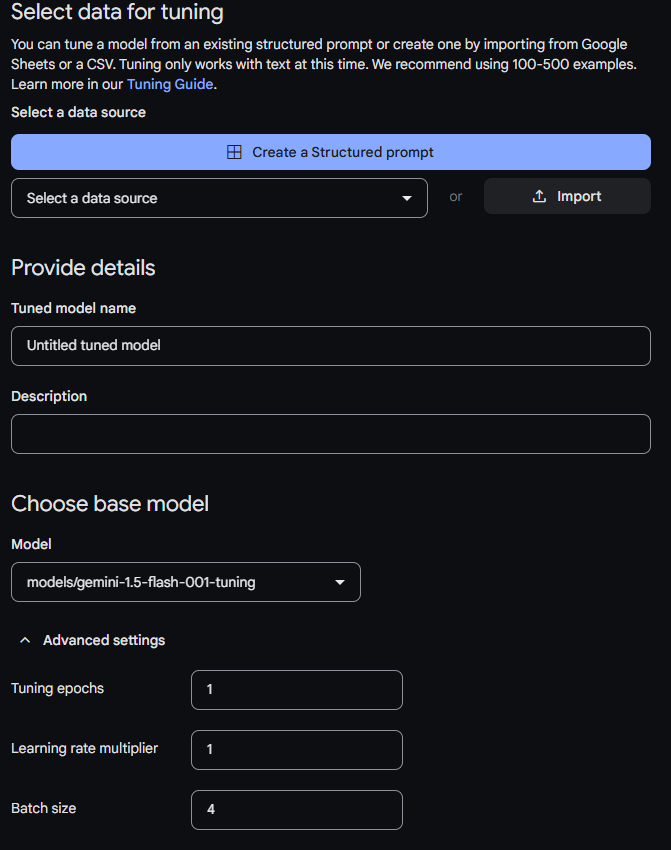Click the Advanced settings label text
Viewport: 671px width, 850px height.
point(104,640)
